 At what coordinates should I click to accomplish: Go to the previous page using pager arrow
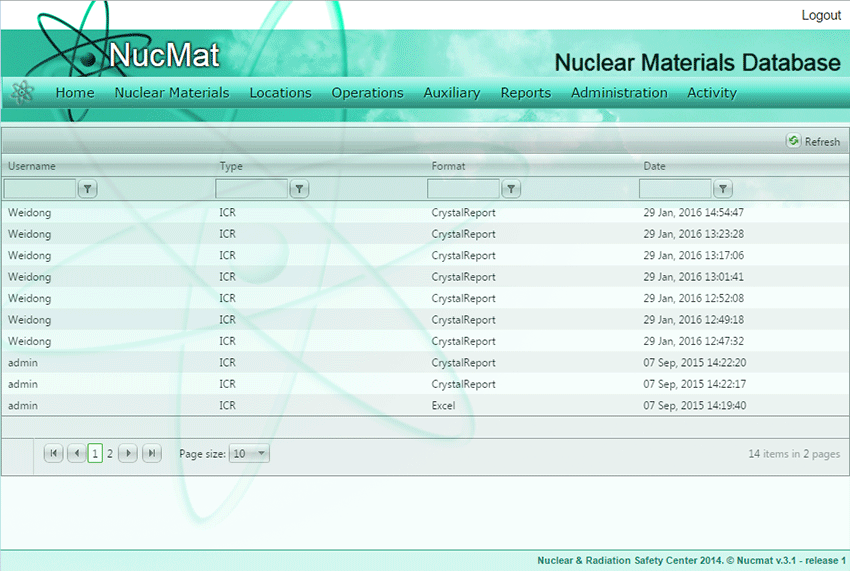(76, 454)
